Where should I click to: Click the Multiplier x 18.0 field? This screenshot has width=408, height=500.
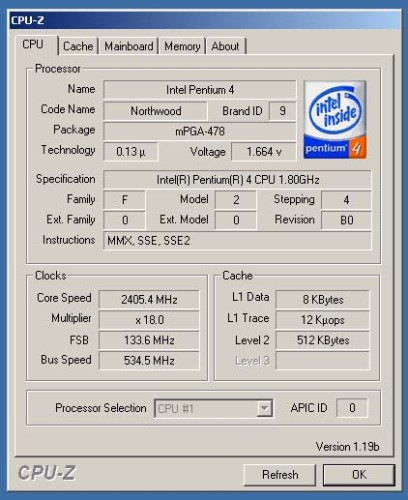coord(149,320)
